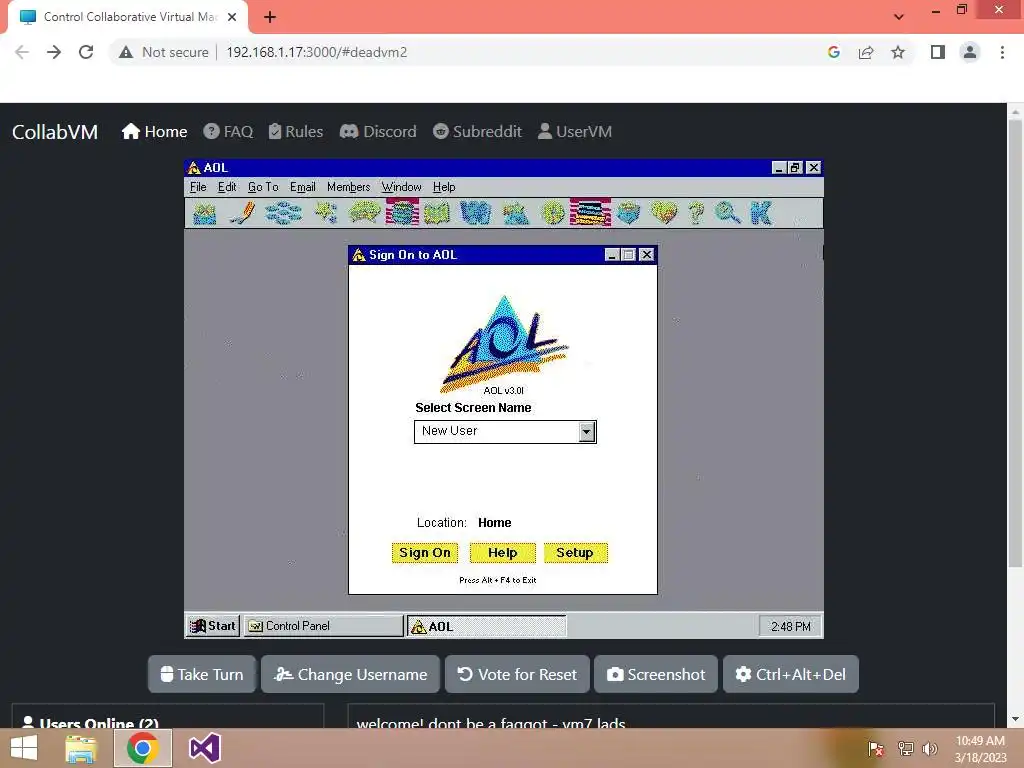Click the Ctrl+Alt+Del button
Screen dimensions: 1024x768
coord(790,674)
